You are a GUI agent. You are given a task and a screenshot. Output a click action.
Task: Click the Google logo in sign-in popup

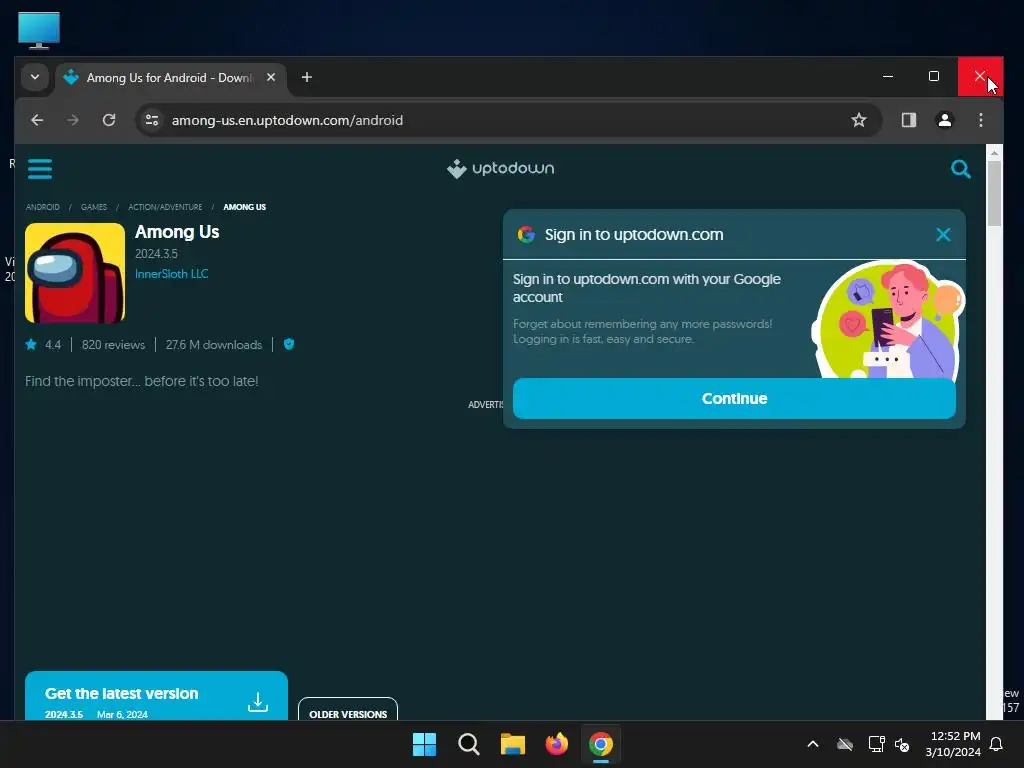526,234
